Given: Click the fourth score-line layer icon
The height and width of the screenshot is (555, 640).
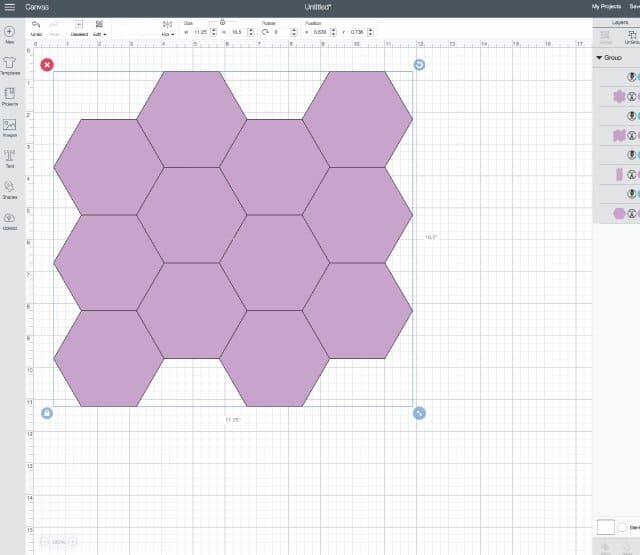Looking at the screenshot, I should (631, 194).
